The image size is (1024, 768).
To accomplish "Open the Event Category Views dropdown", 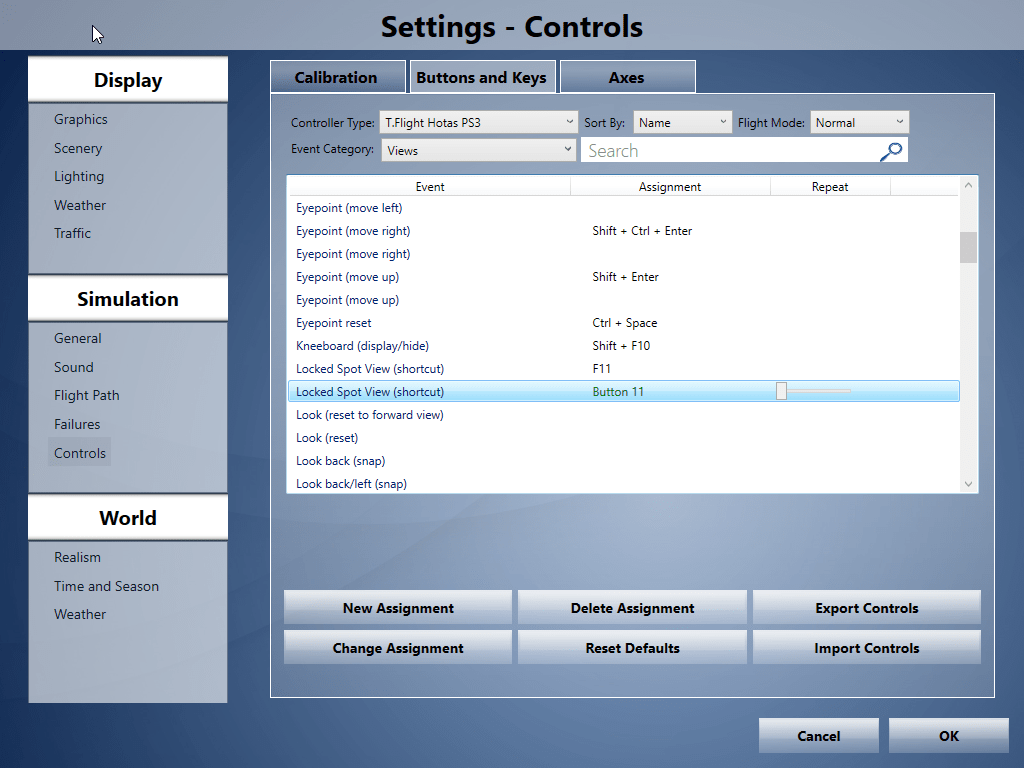I will pyautogui.click(x=478, y=150).
